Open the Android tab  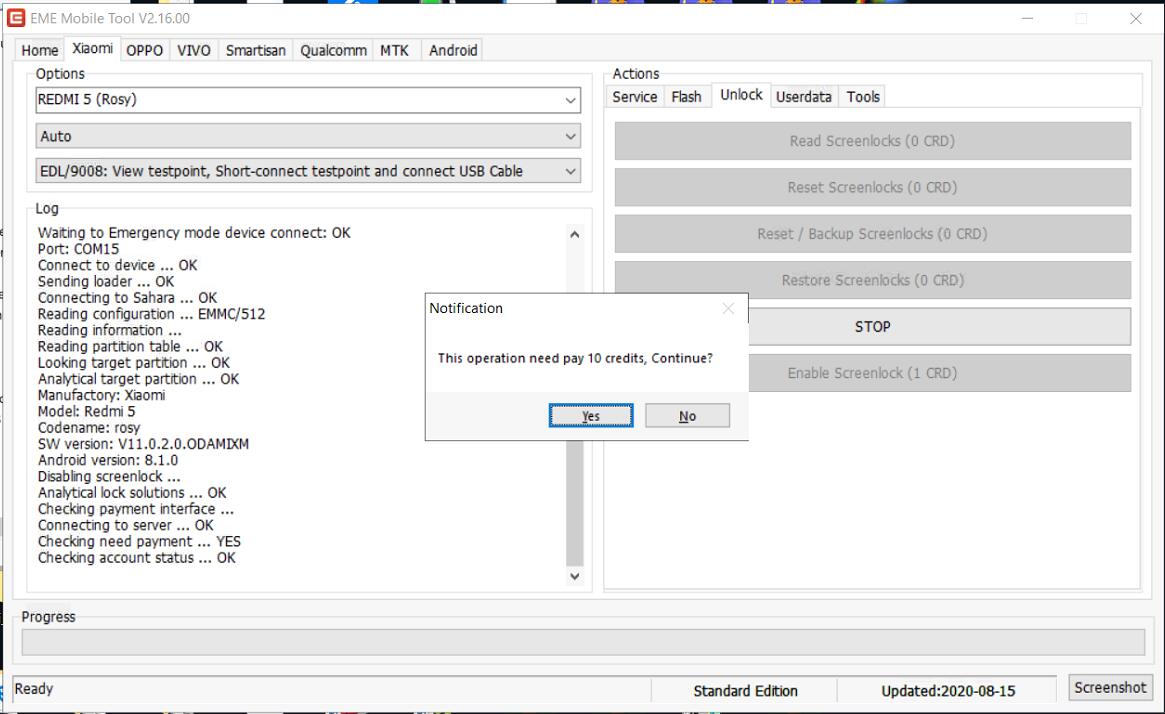coord(452,51)
